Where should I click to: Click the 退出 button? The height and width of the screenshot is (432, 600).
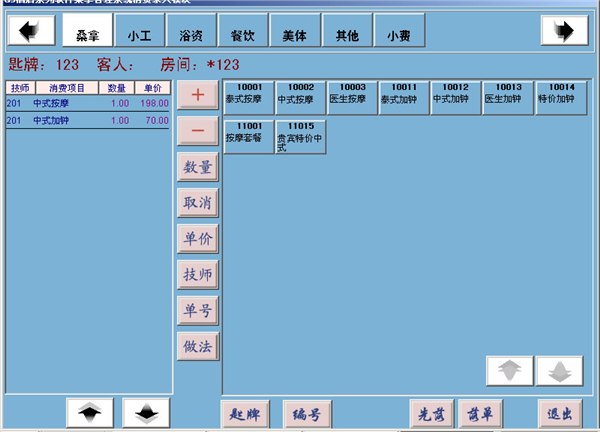560,414
